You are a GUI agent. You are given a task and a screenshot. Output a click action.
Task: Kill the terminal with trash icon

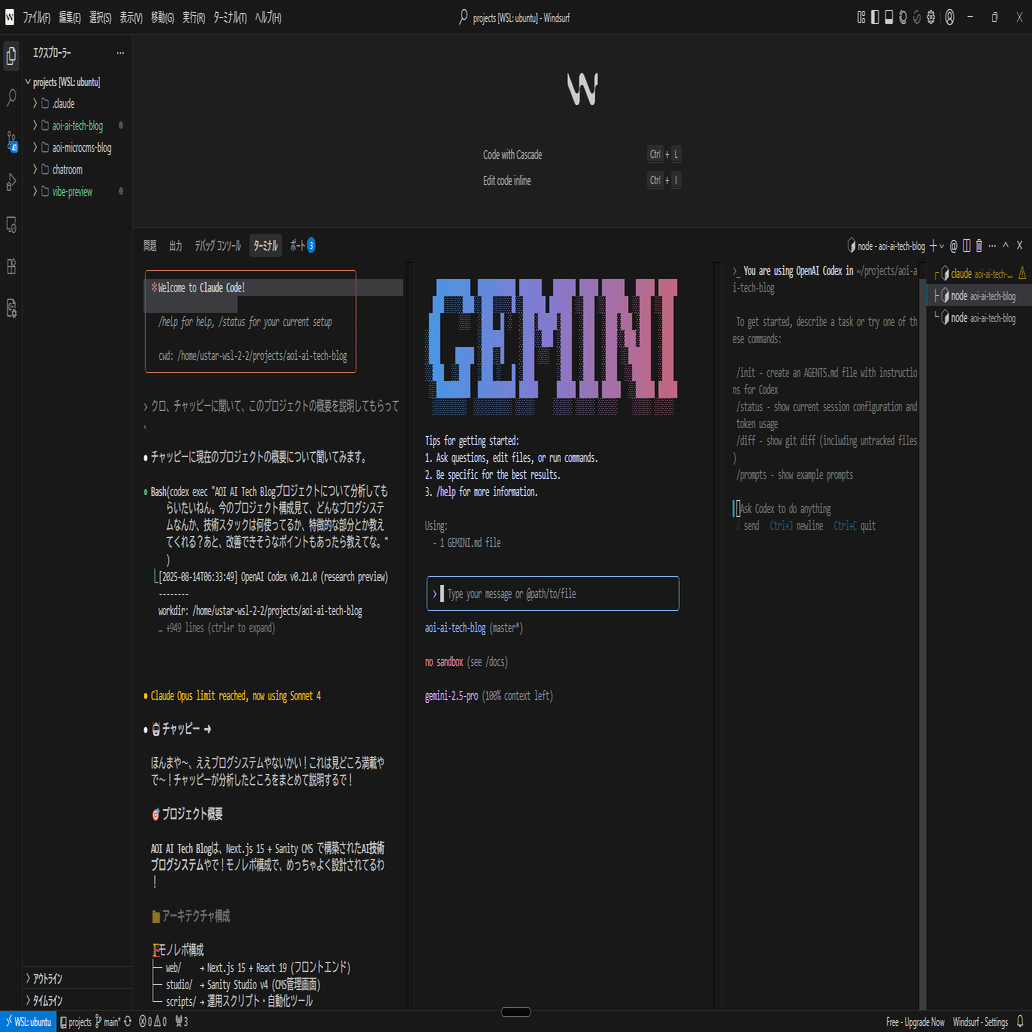(x=979, y=245)
